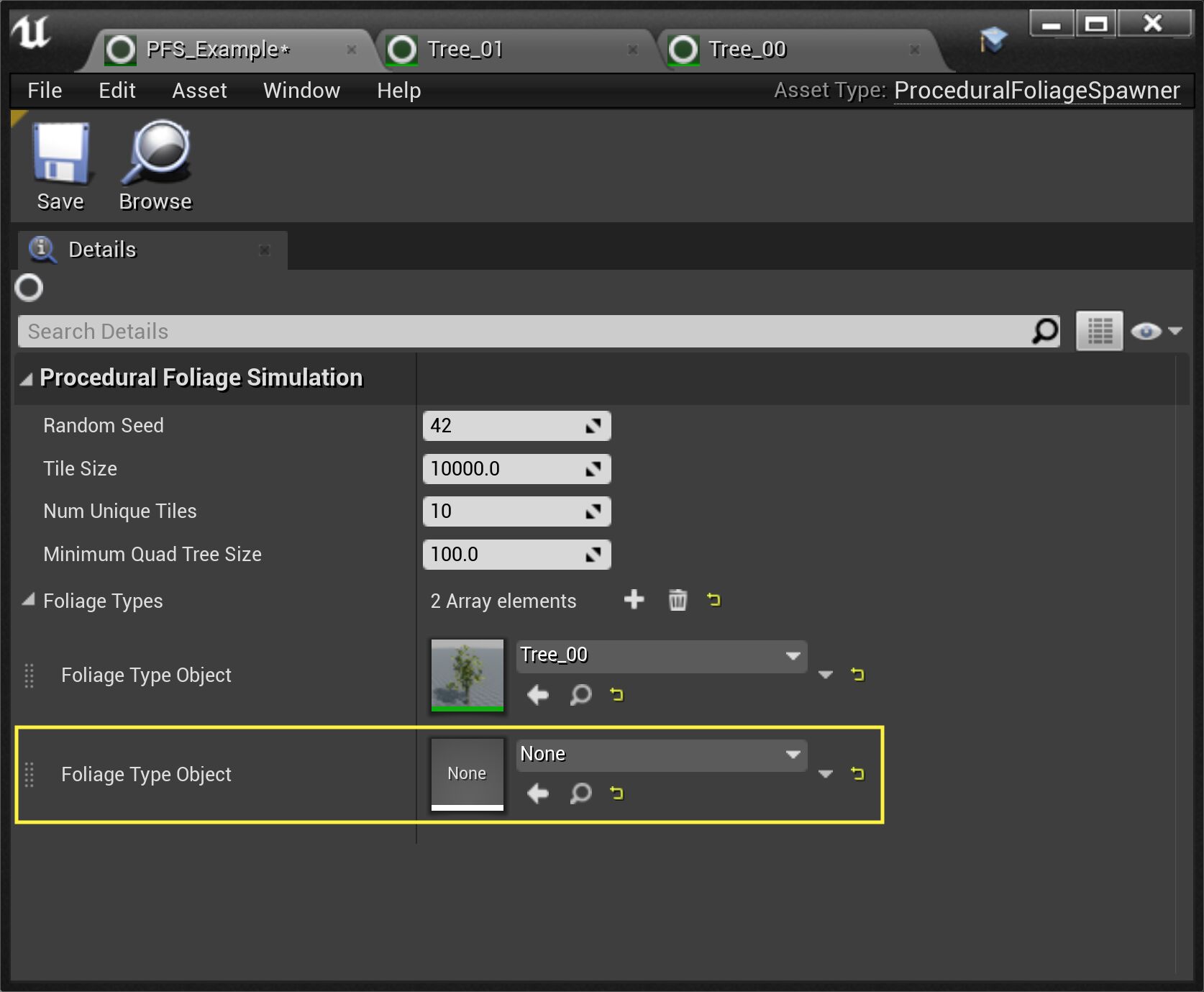This screenshot has height=992, width=1204.
Task: Reset Foliage Types array to default
Action: tap(713, 600)
